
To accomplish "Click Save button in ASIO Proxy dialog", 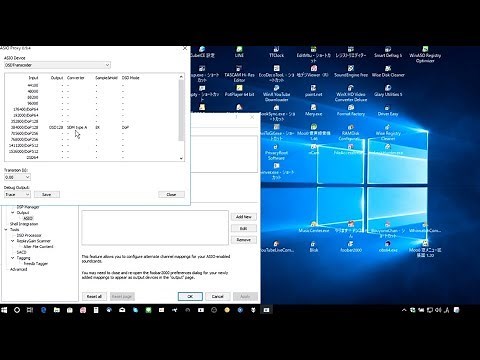I will (x=47, y=194).
